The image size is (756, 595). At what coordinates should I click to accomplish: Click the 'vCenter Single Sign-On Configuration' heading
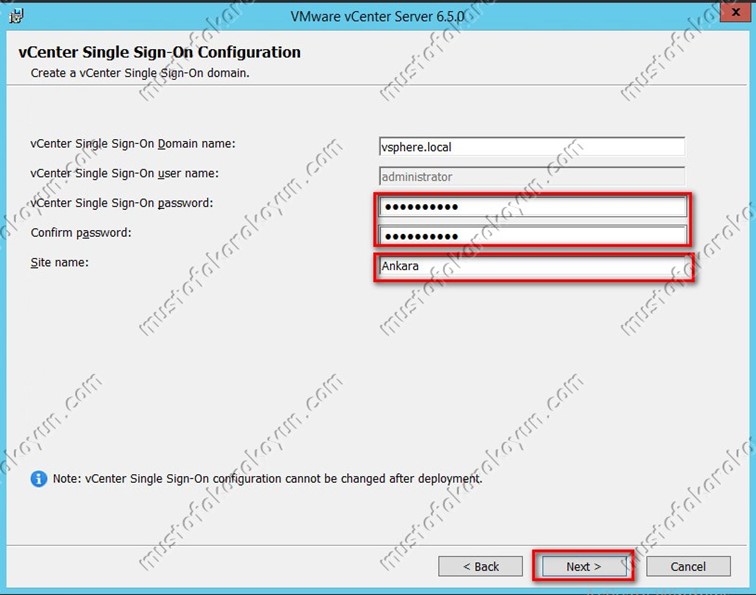pos(159,52)
